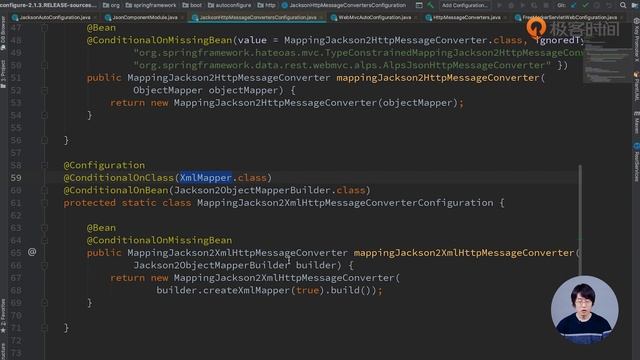
Task: Click new MappingJackson2HttpMessageConverter(objectMapper) on line 53
Action: click(x=304, y=103)
